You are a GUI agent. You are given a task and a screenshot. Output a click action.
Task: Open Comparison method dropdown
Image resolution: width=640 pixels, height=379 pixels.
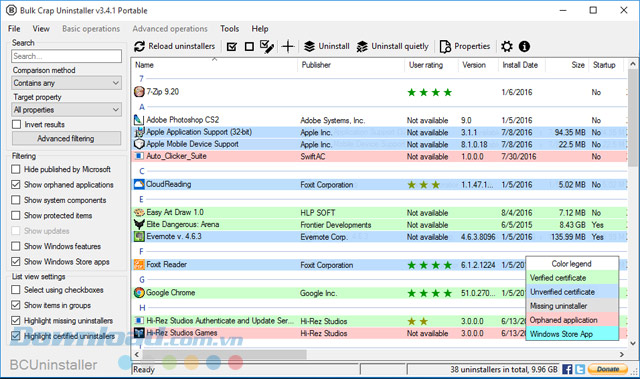click(x=67, y=83)
